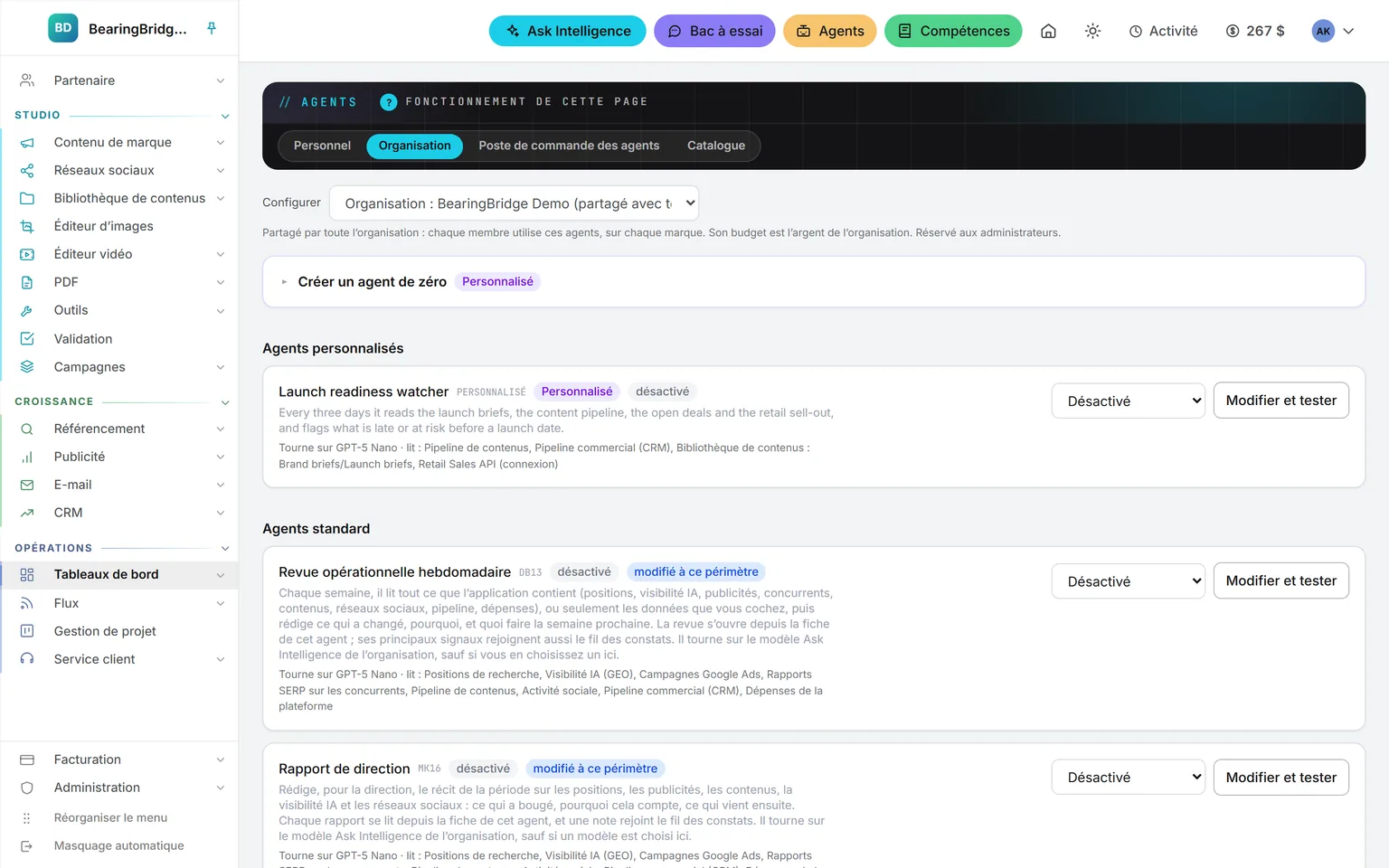This screenshot has height=868, width=1389.
Task: Click the Éditeur d'images crop icon
Action: click(x=27, y=226)
